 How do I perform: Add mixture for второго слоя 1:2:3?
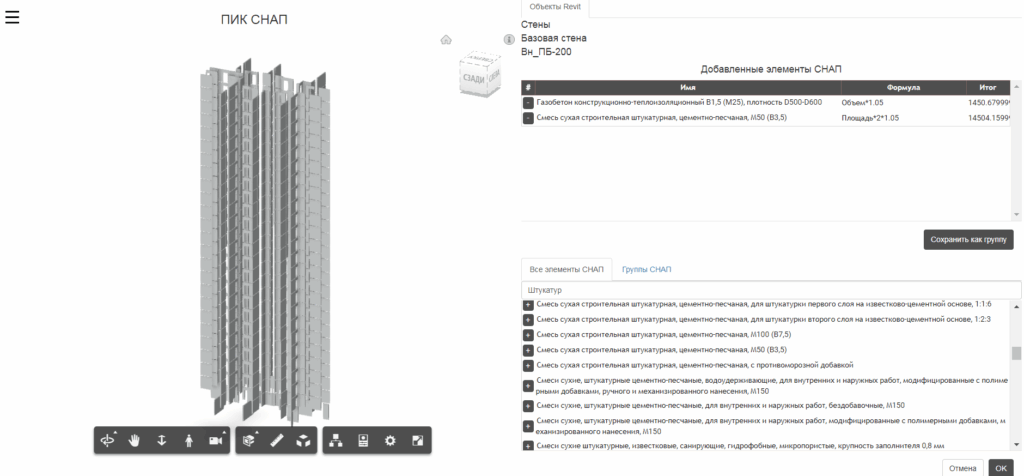pyautogui.click(x=528, y=320)
